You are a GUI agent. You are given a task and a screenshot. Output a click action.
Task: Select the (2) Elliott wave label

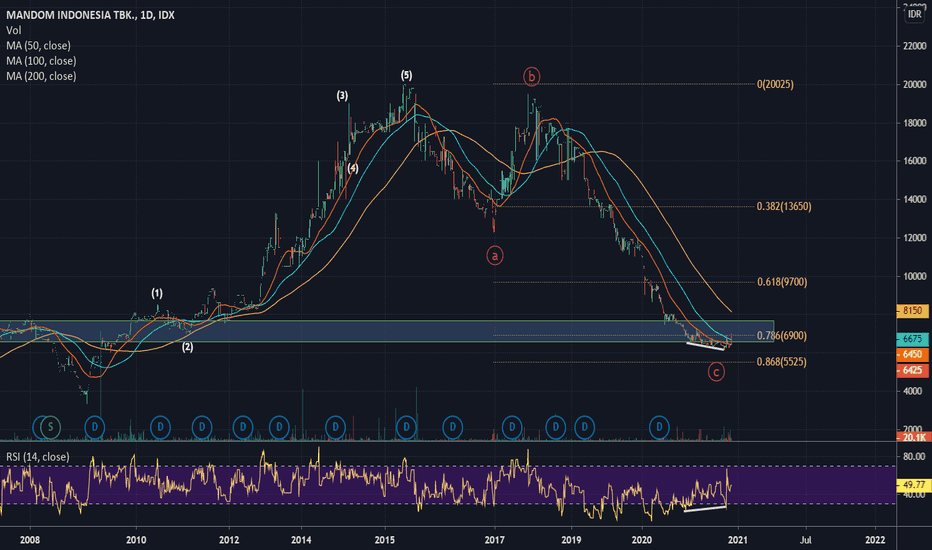[x=187, y=347]
